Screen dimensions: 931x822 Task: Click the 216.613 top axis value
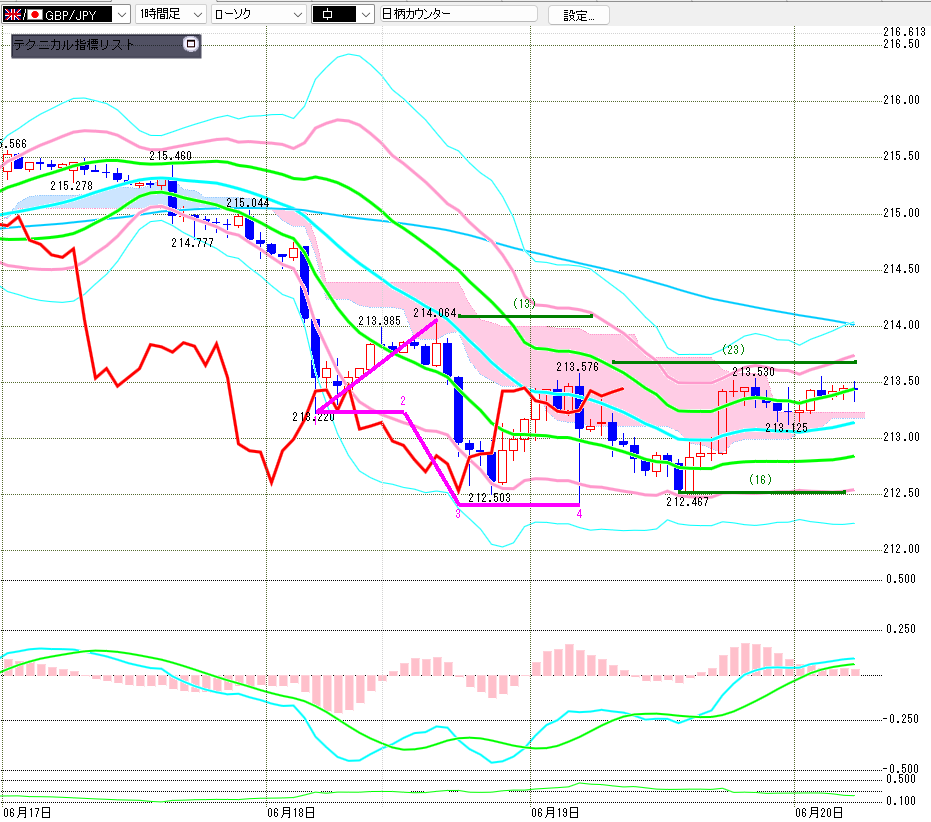904,32
